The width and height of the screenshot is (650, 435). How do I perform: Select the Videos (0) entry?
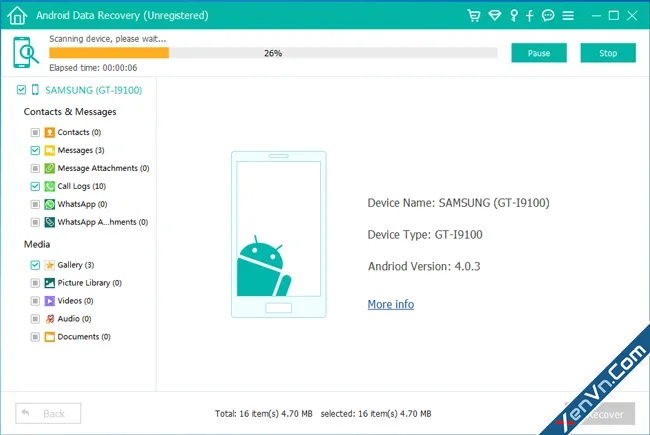tap(75, 301)
